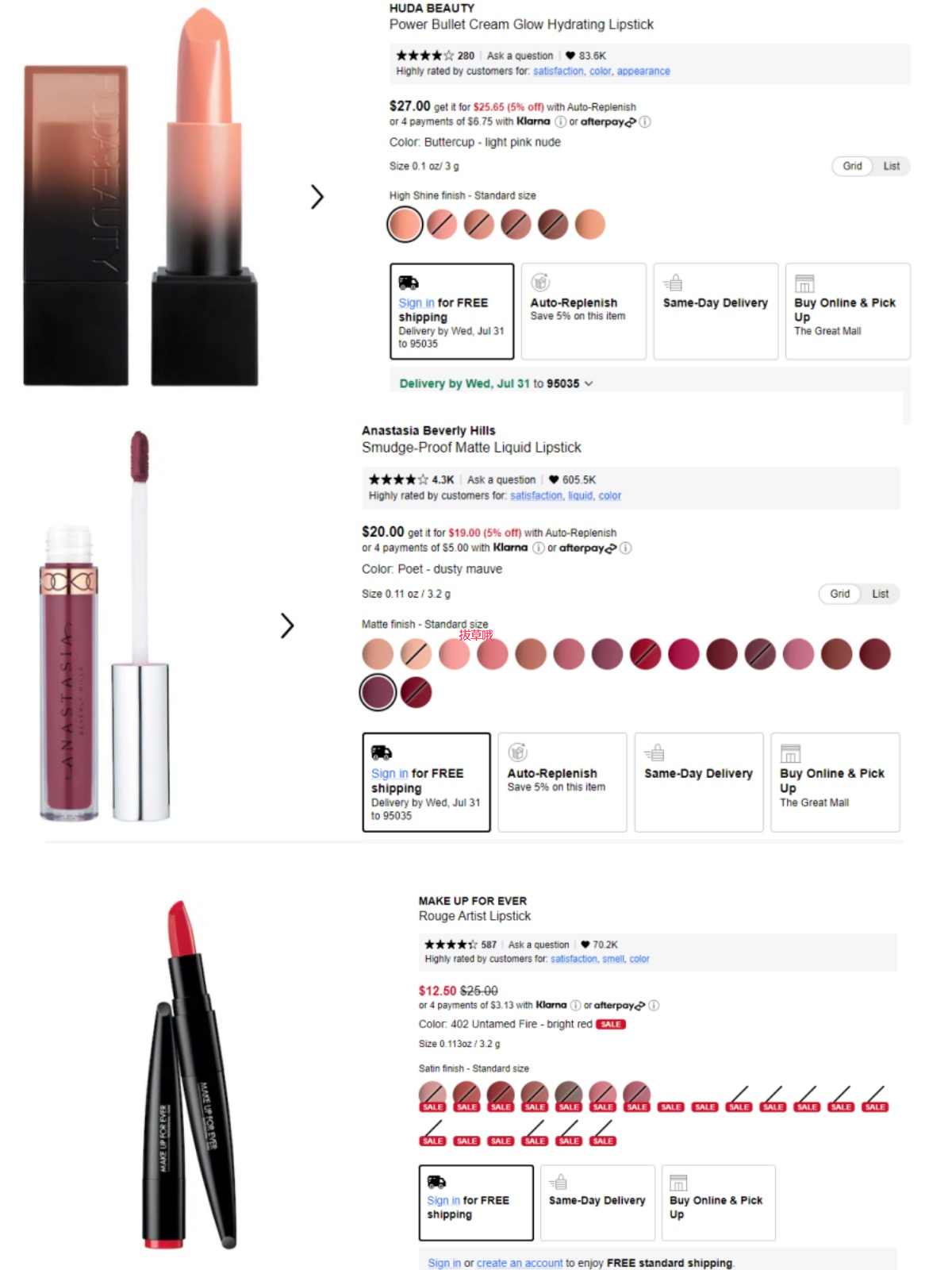This screenshot has height=1270, width=952.
Task: Click Klarna info icon for Huda Beauty lipstick
Action: (x=560, y=121)
